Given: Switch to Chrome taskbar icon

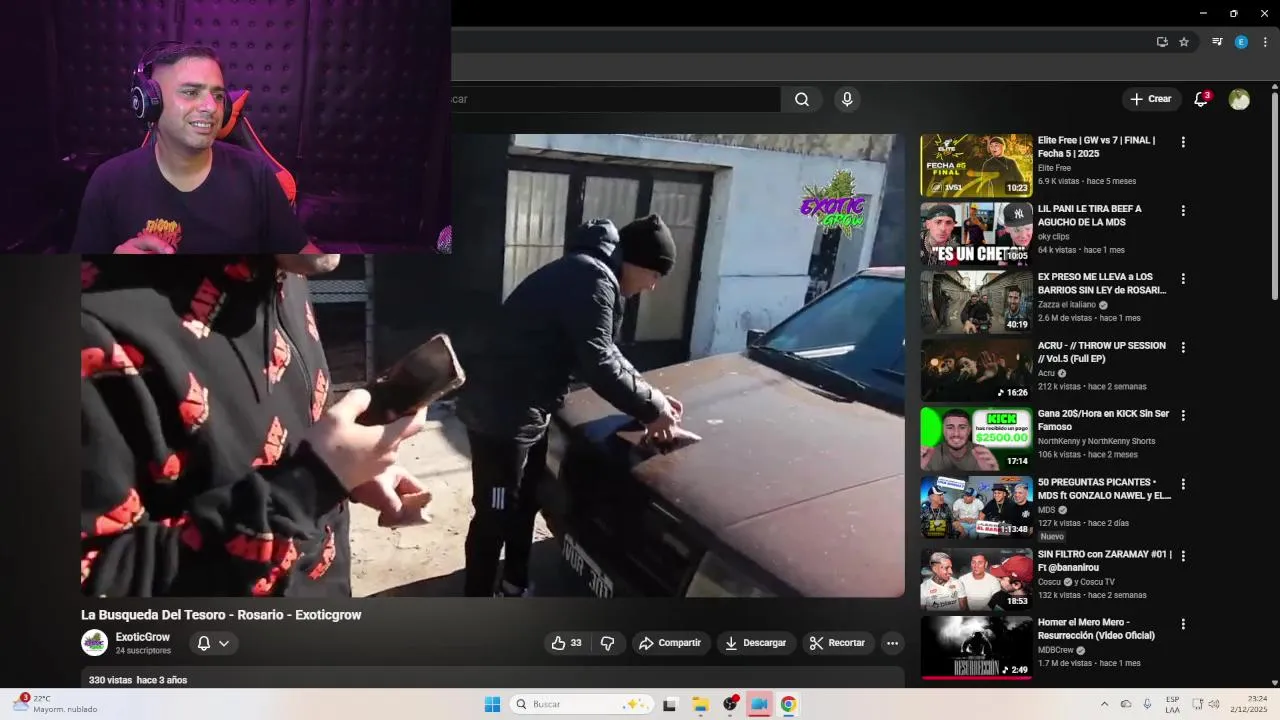Looking at the screenshot, I should click(788, 704).
